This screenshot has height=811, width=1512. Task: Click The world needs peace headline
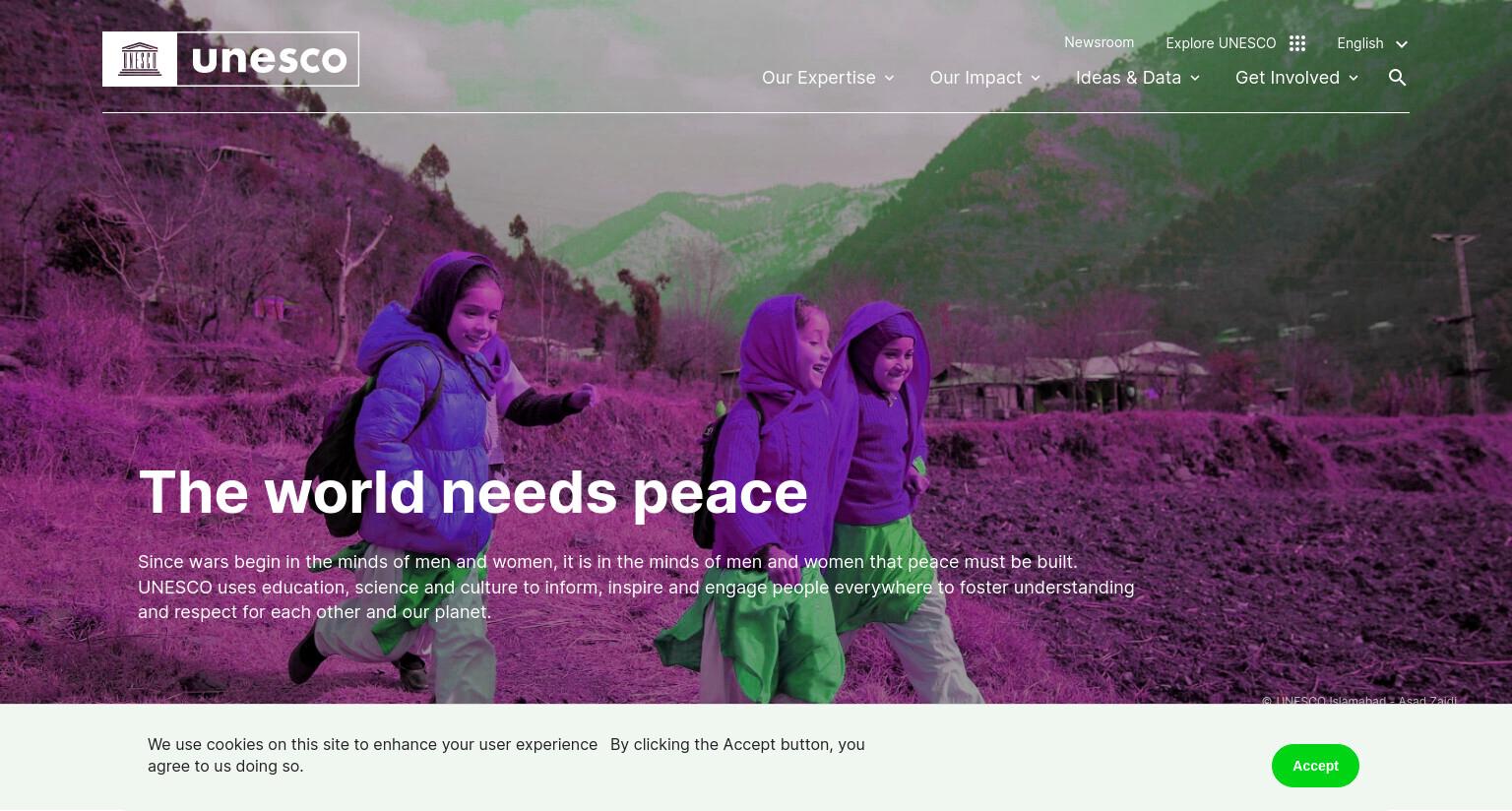(472, 491)
